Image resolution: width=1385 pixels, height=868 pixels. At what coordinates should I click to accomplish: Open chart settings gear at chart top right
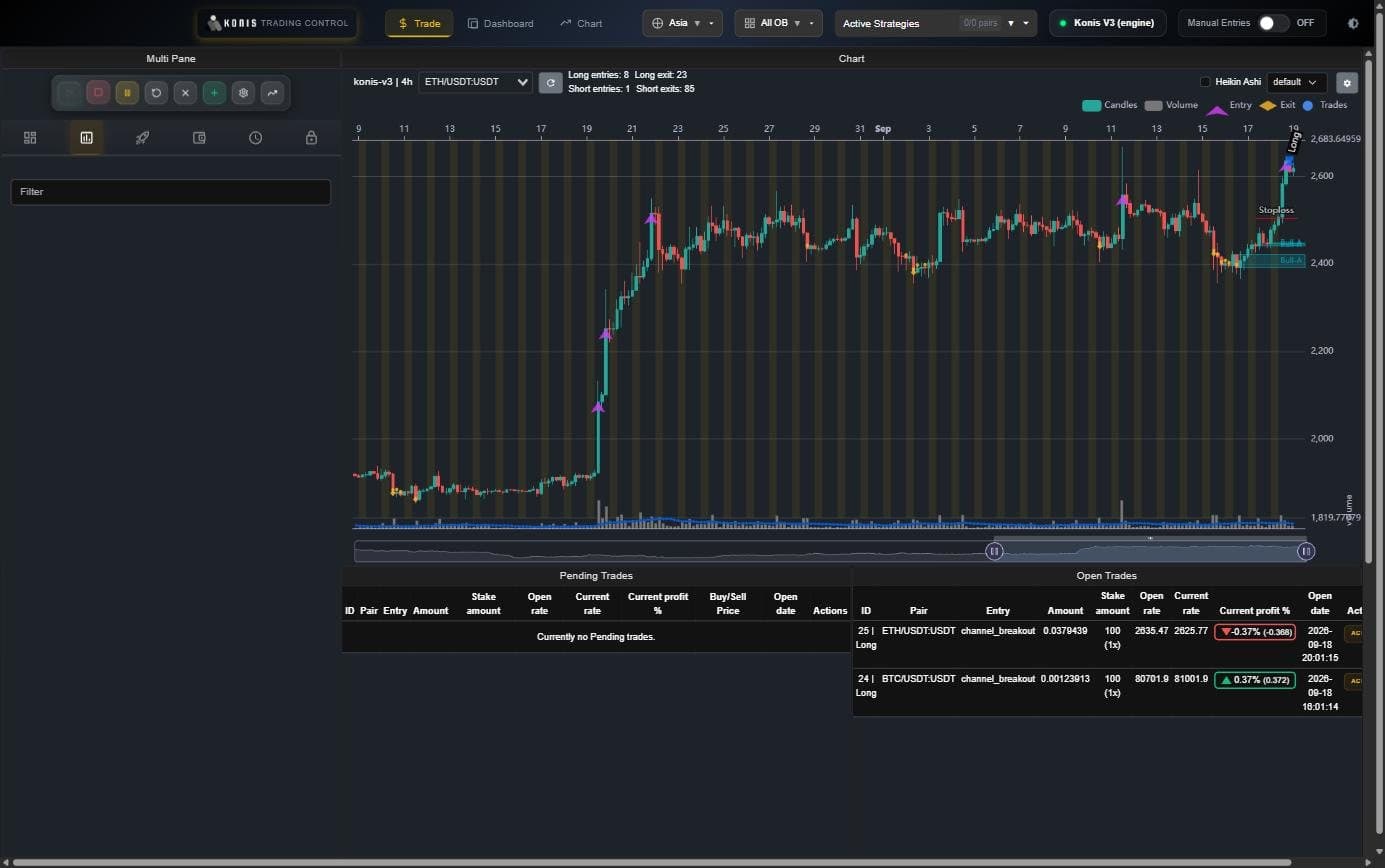point(1347,83)
